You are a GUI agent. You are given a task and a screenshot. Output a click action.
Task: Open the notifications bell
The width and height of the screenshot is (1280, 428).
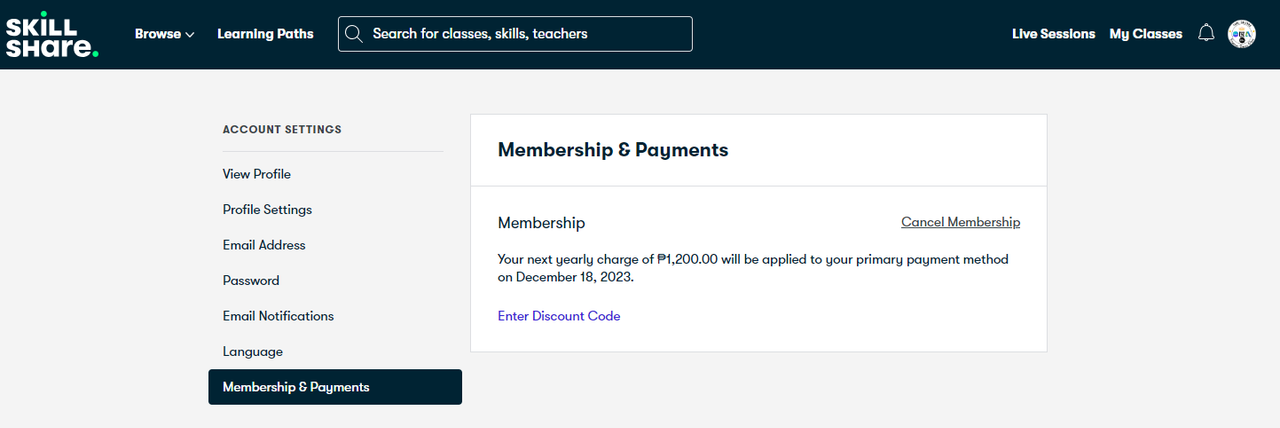tap(1206, 33)
